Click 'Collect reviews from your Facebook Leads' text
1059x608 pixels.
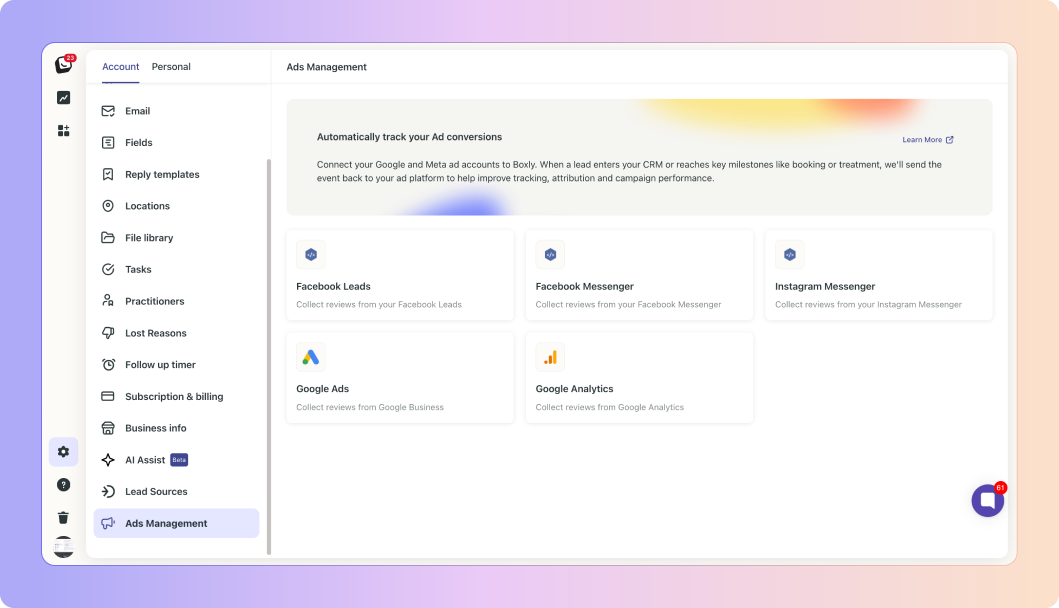(379, 305)
